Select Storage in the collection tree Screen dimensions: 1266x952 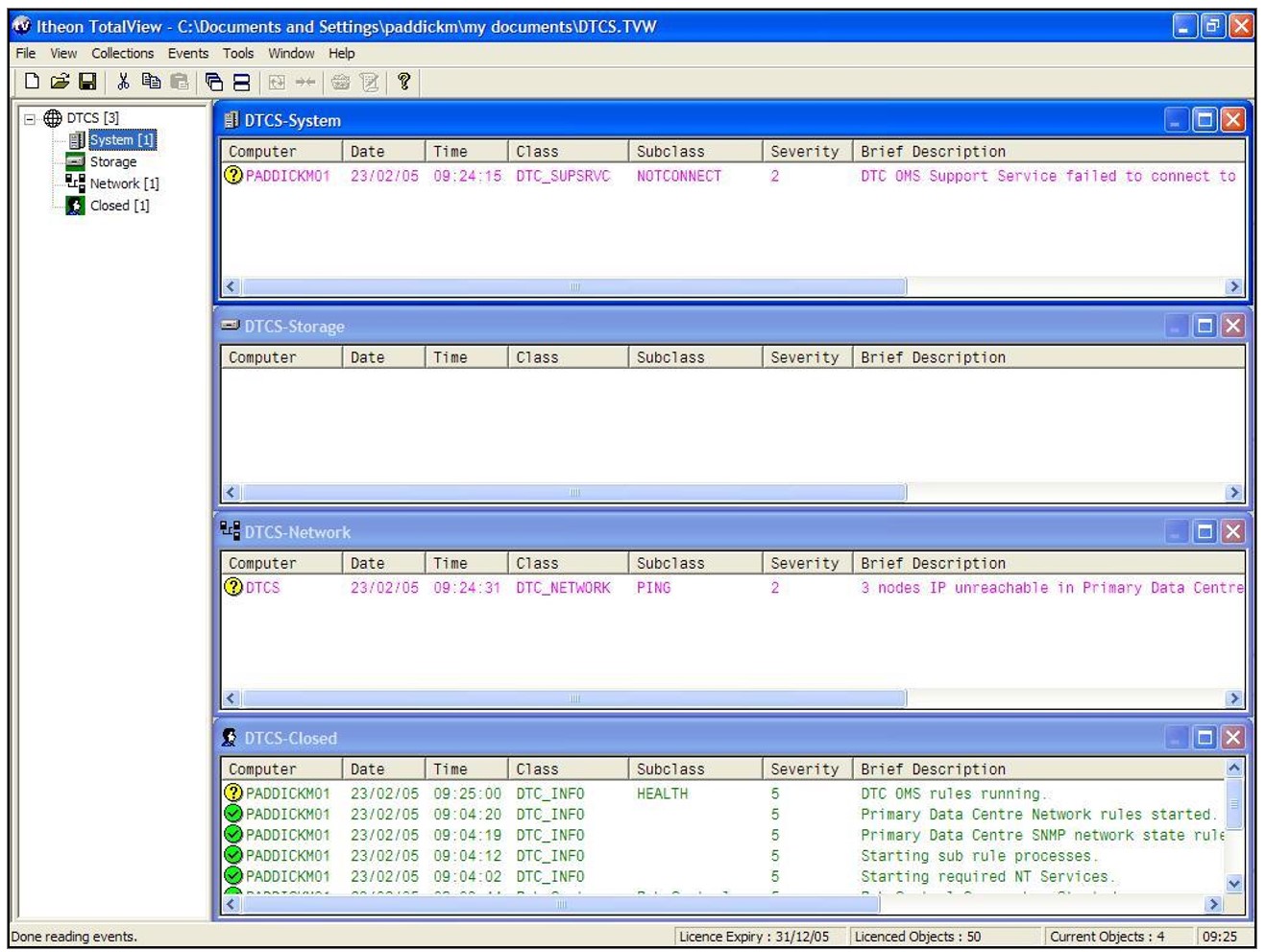(x=112, y=161)
